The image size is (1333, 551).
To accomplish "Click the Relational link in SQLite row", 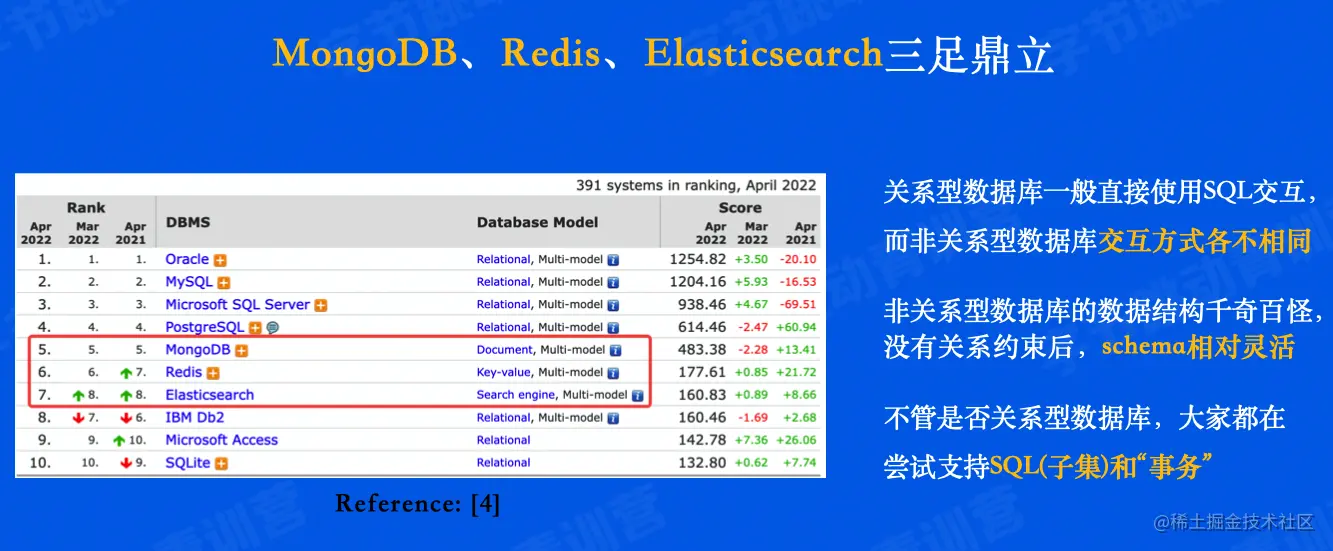I will click(504, 463).
